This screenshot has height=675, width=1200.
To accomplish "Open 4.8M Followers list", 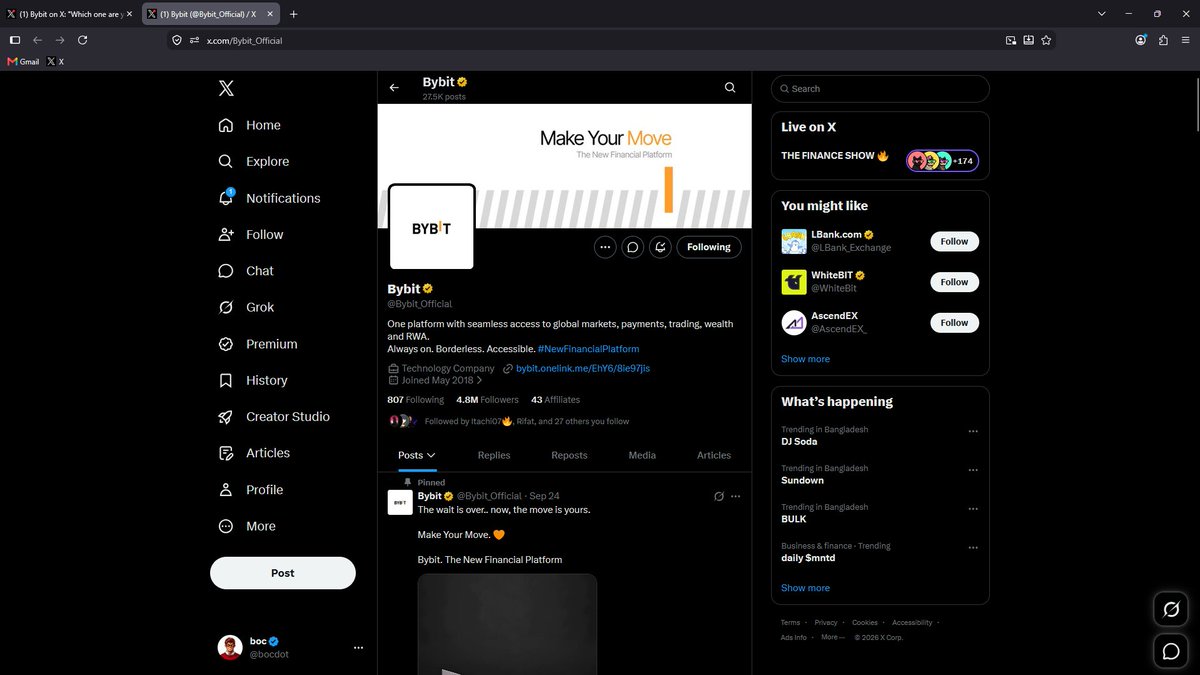I will (485, 400).
